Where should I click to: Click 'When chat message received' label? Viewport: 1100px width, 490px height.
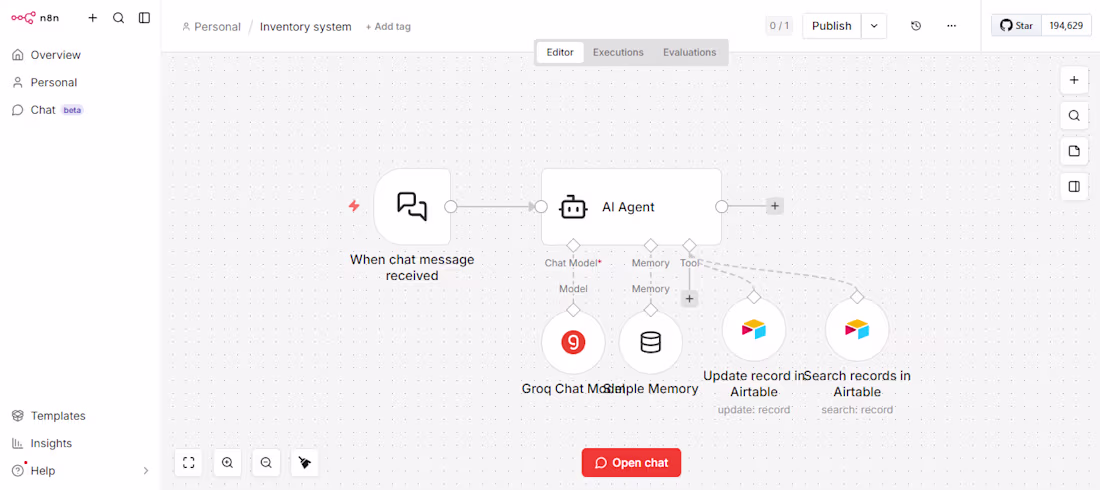coord(412,267)
